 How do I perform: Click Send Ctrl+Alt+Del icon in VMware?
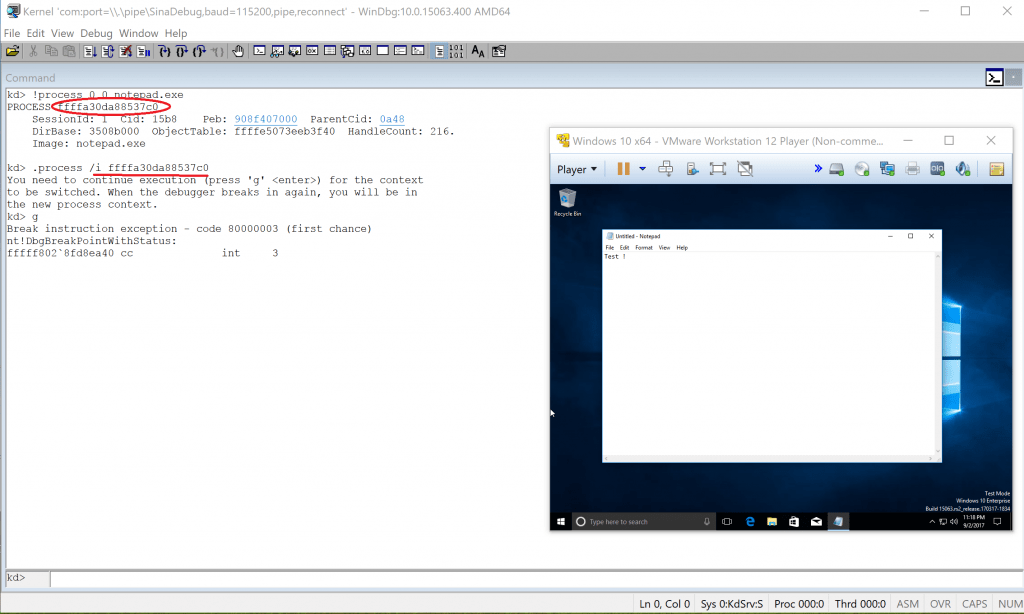click(665, 169)
